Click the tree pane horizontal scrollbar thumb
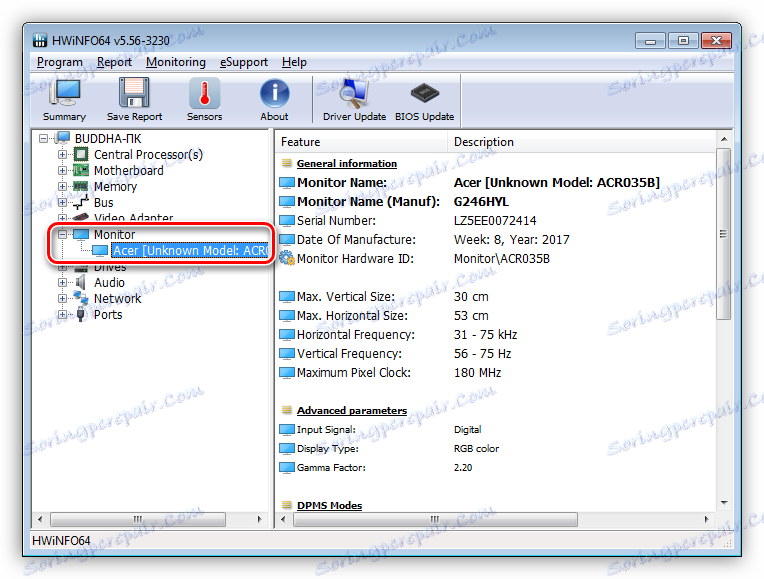The image size is (764, 579). (x=138, y=520)
